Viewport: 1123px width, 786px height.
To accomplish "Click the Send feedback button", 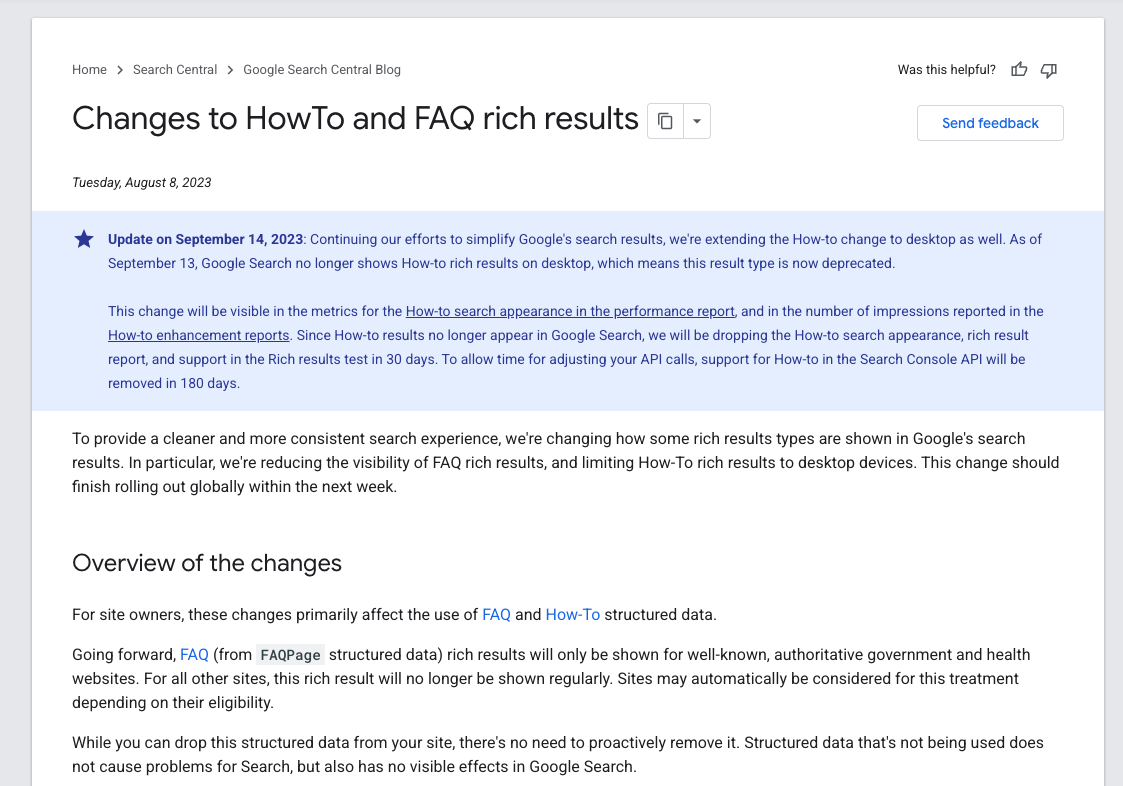I will point(990,123).
